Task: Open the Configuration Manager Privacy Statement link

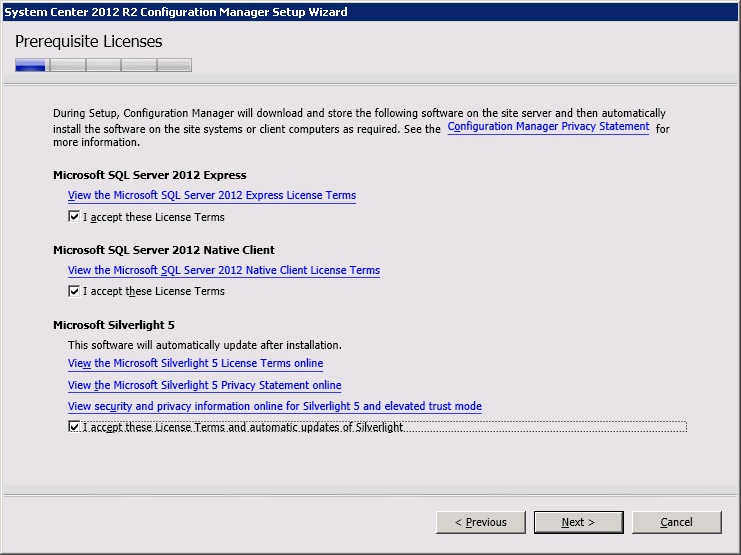Action: tap(548, 127)
